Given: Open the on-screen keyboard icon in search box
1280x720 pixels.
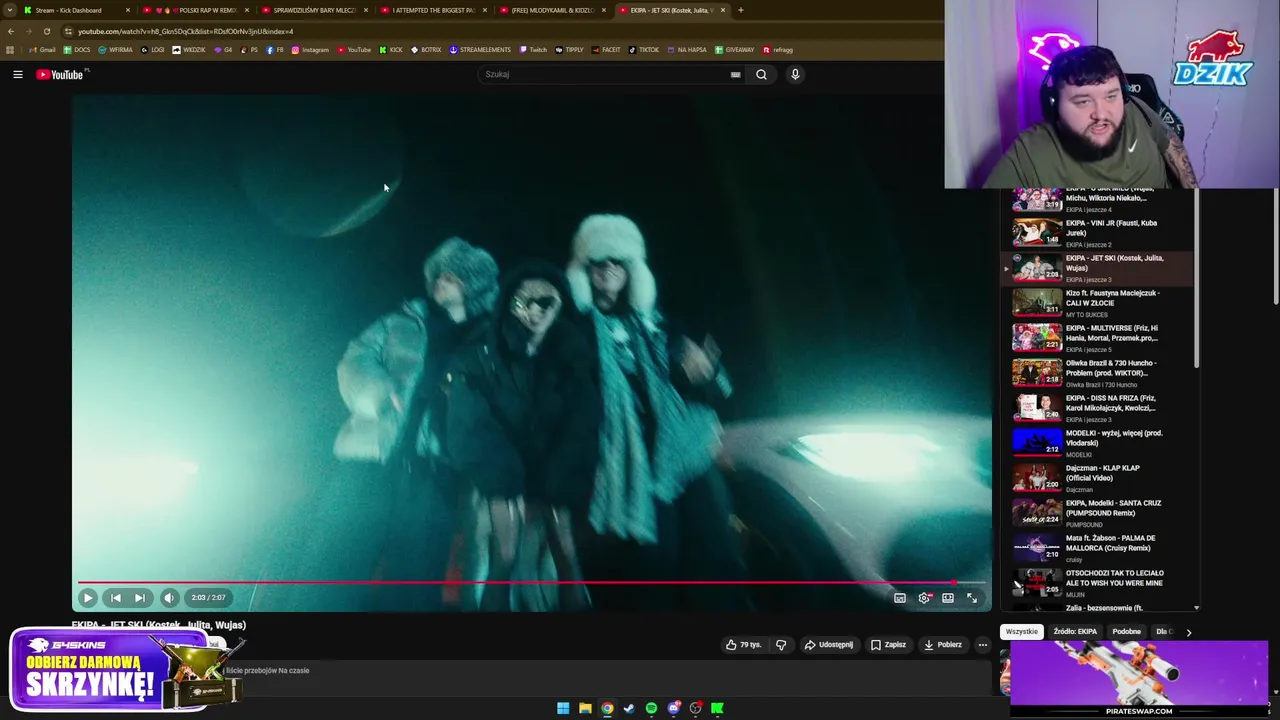Looking at the screenshot, I should tap(735, 74).
